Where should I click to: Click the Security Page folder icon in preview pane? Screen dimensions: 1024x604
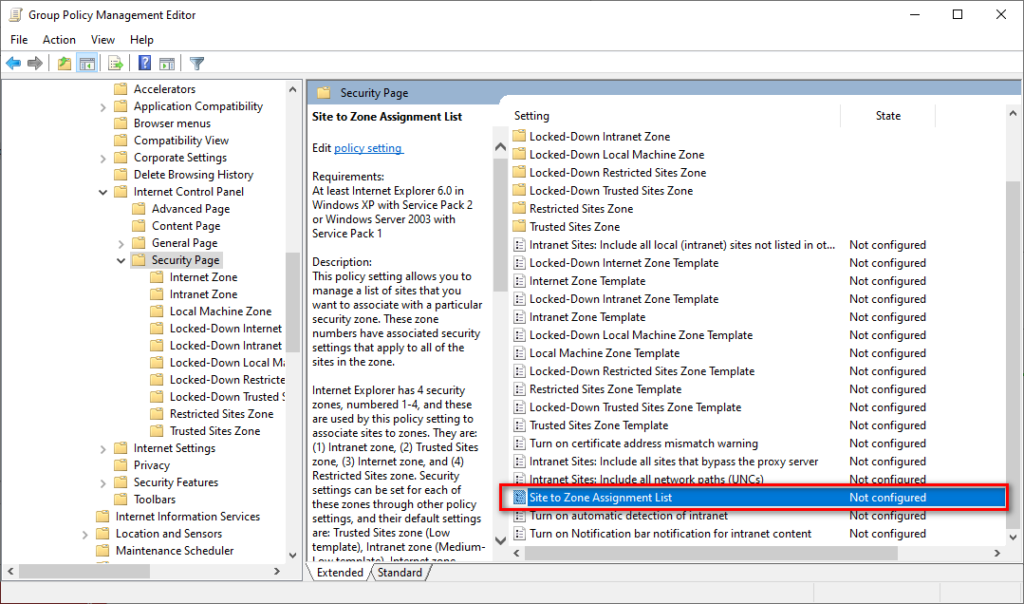click(x=323, y=90)
